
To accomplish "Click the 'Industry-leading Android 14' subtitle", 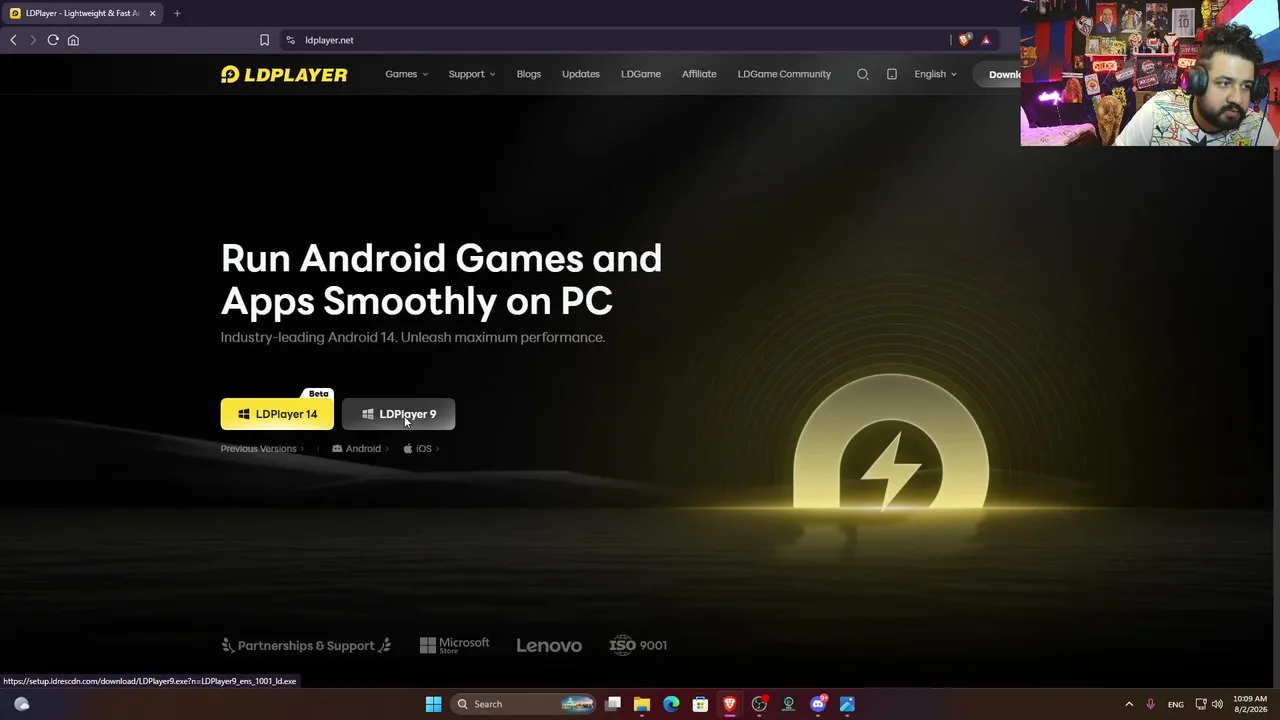I will pyautogui.click(x=413, y=337).
